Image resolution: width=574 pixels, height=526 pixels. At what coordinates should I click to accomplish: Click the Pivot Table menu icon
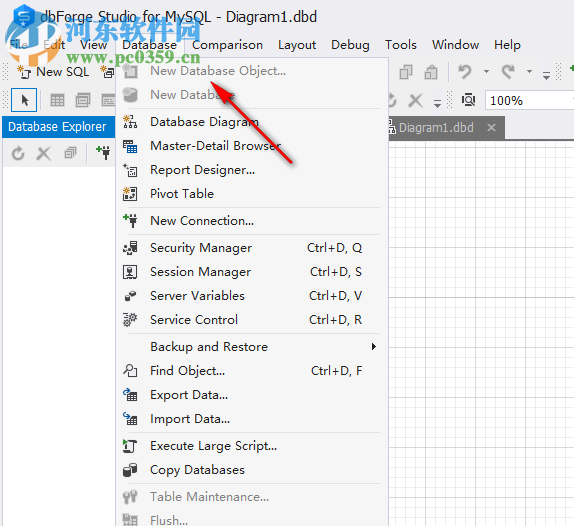(x=130, y=194)
